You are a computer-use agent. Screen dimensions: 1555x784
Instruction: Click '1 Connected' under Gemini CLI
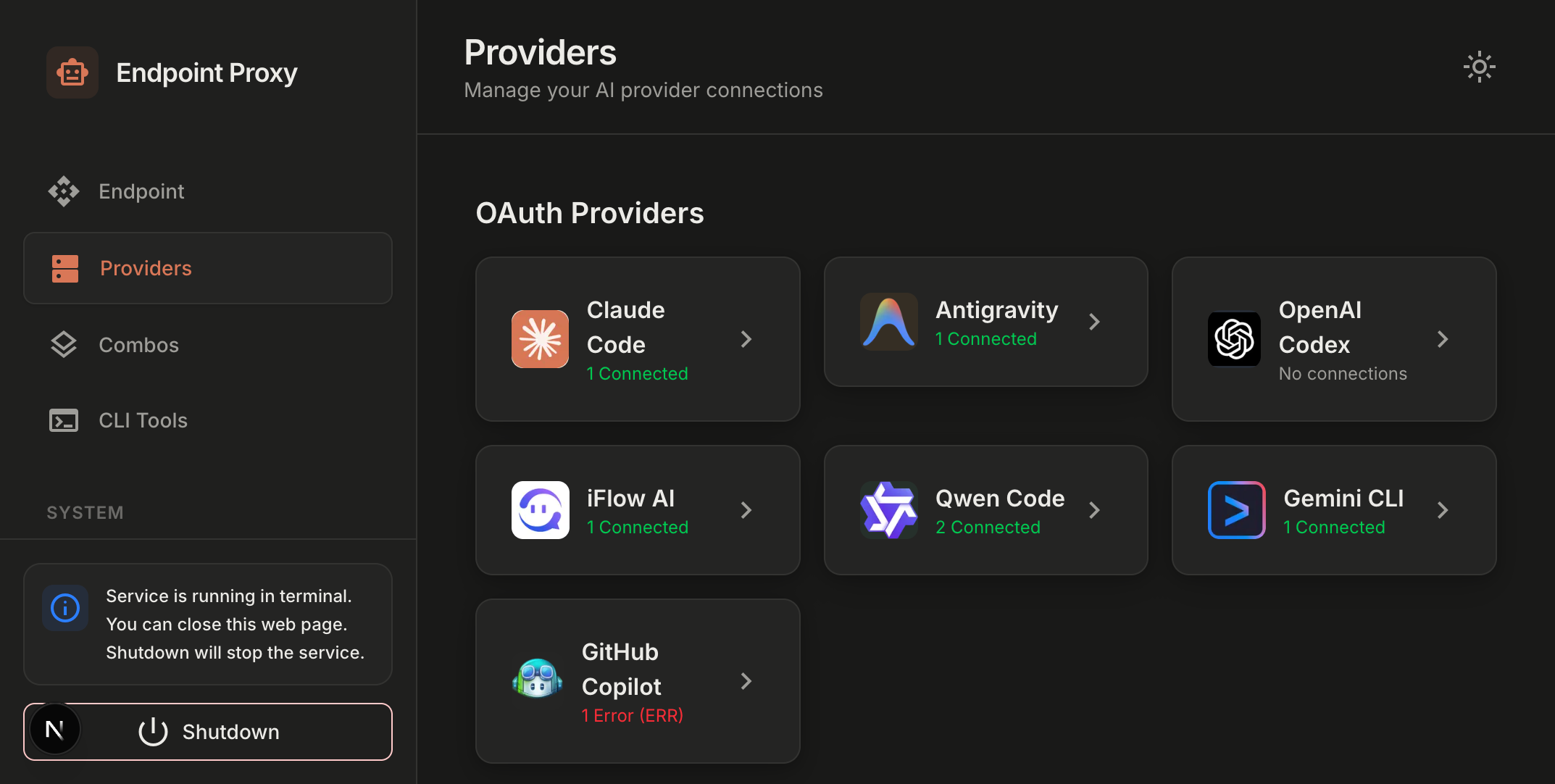click(1334, 527)
